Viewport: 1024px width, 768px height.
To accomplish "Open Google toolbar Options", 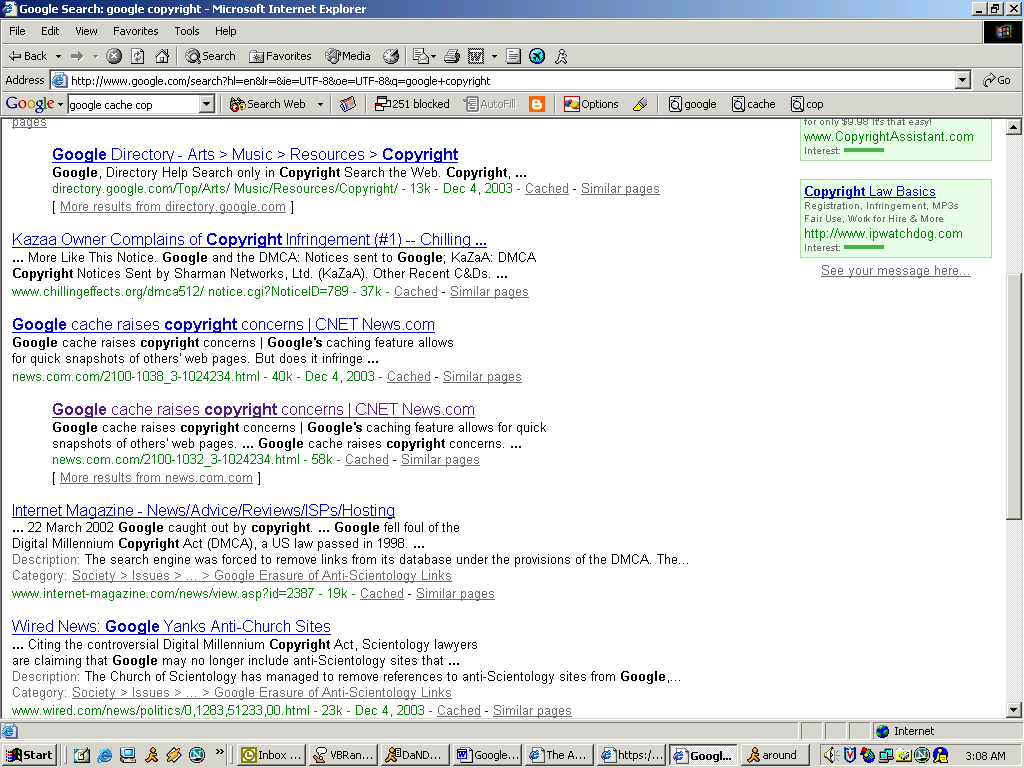I will pyautogui.click(x=591, y=104).
